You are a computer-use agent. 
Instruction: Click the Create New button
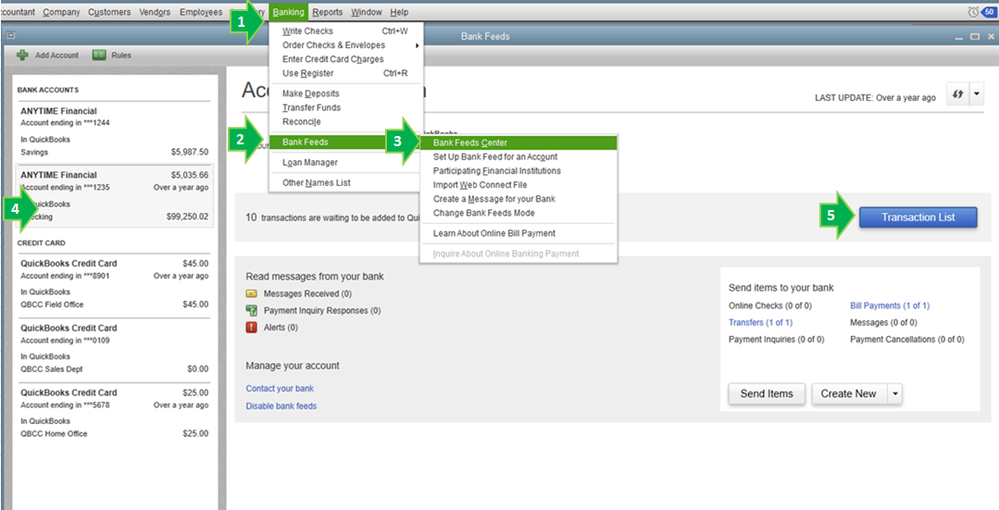(x=849, y=394)
